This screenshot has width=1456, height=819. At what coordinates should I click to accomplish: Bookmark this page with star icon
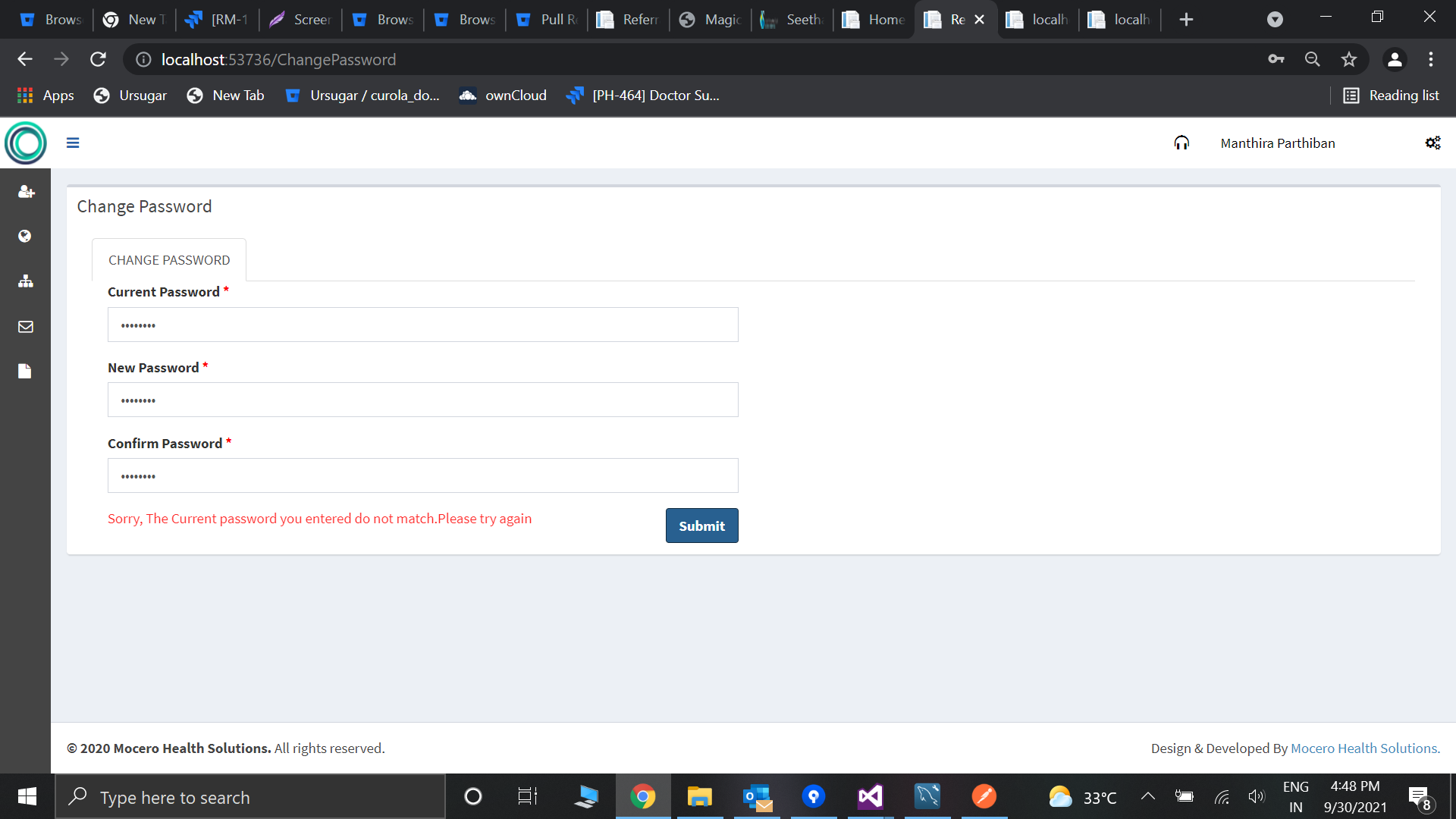1348,59
